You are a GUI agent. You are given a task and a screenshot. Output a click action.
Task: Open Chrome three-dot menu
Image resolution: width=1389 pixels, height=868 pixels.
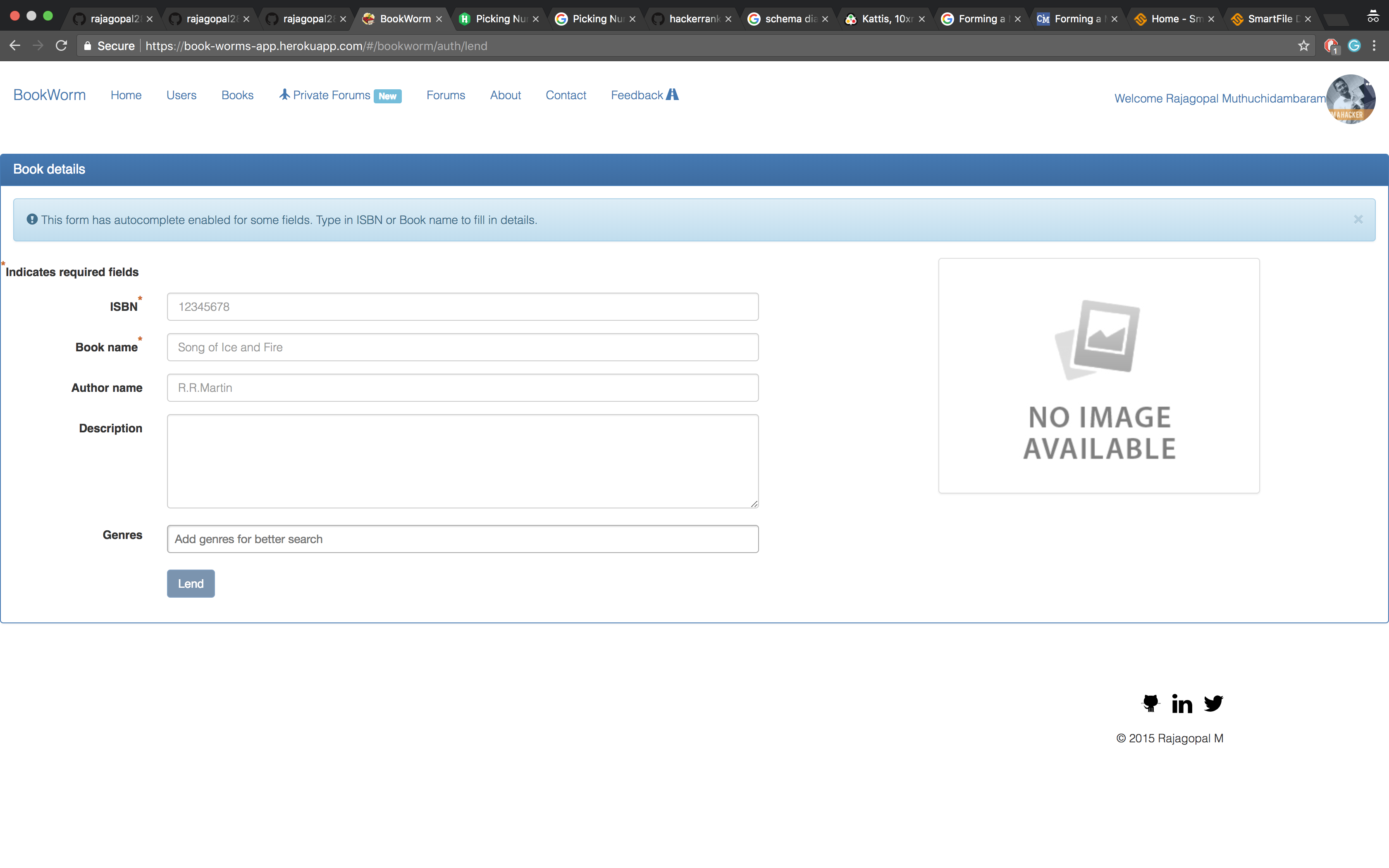[1374, 46]
